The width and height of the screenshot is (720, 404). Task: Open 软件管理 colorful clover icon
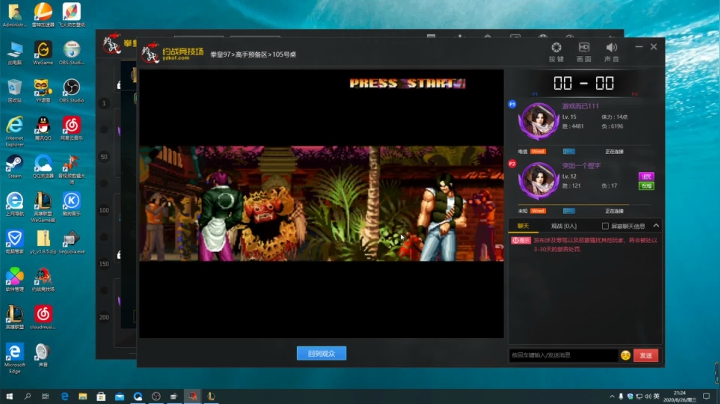(x=15, y=280)
